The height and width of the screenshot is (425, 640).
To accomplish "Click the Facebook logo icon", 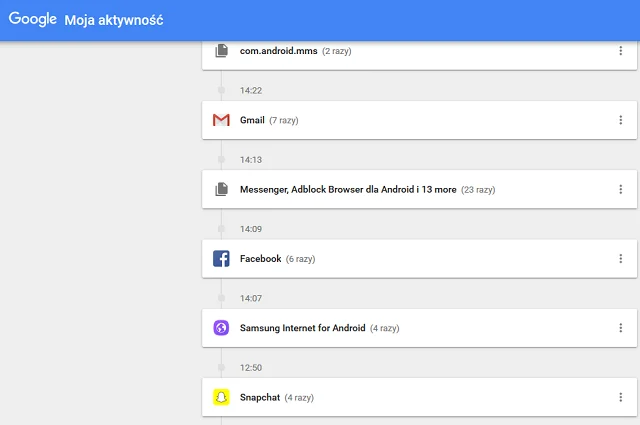I will tap(221, 258).
